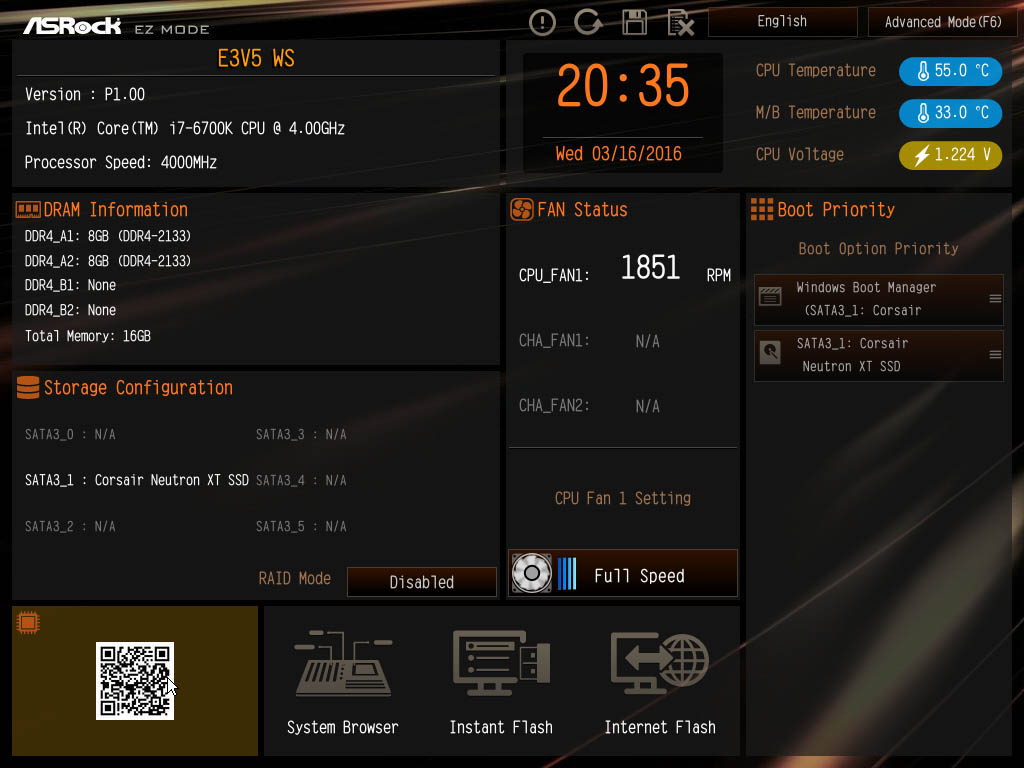Image resolution: width=1024 pixels, height=768 pixels.
Task: Click the Version : P1.00 text
Action: (85, 95)
